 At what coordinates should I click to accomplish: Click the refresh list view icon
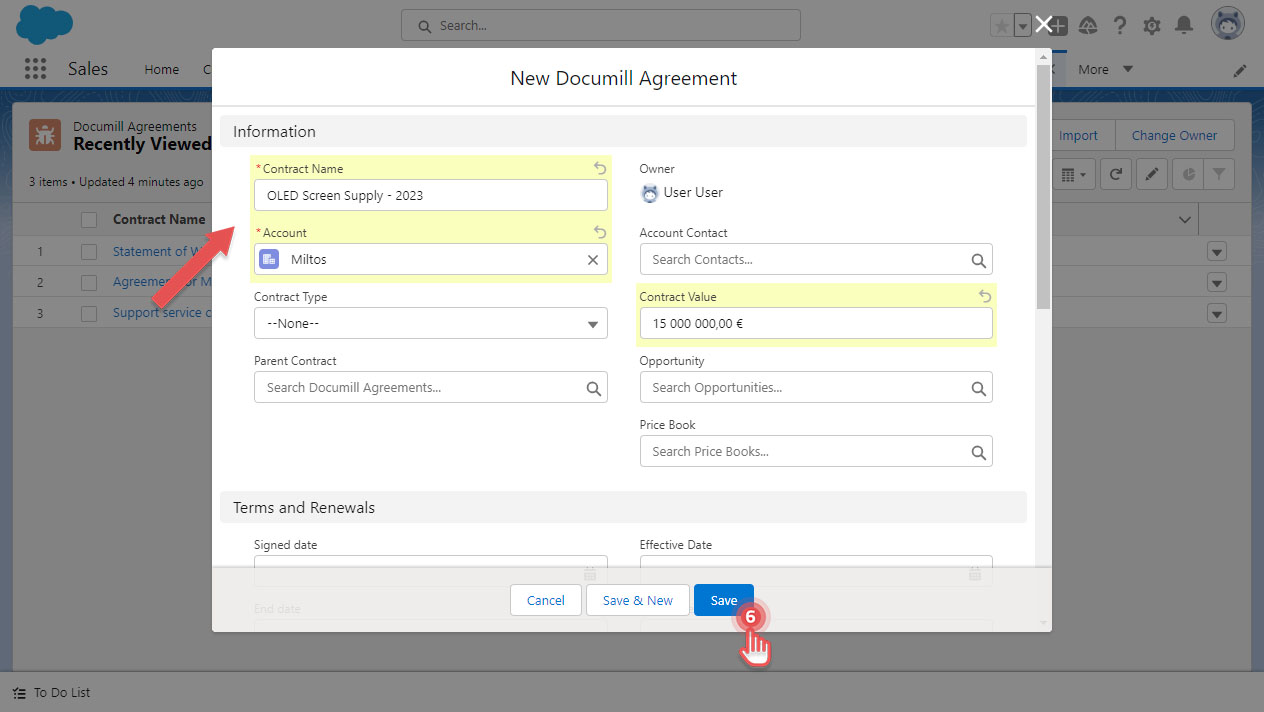point(1115,173)
